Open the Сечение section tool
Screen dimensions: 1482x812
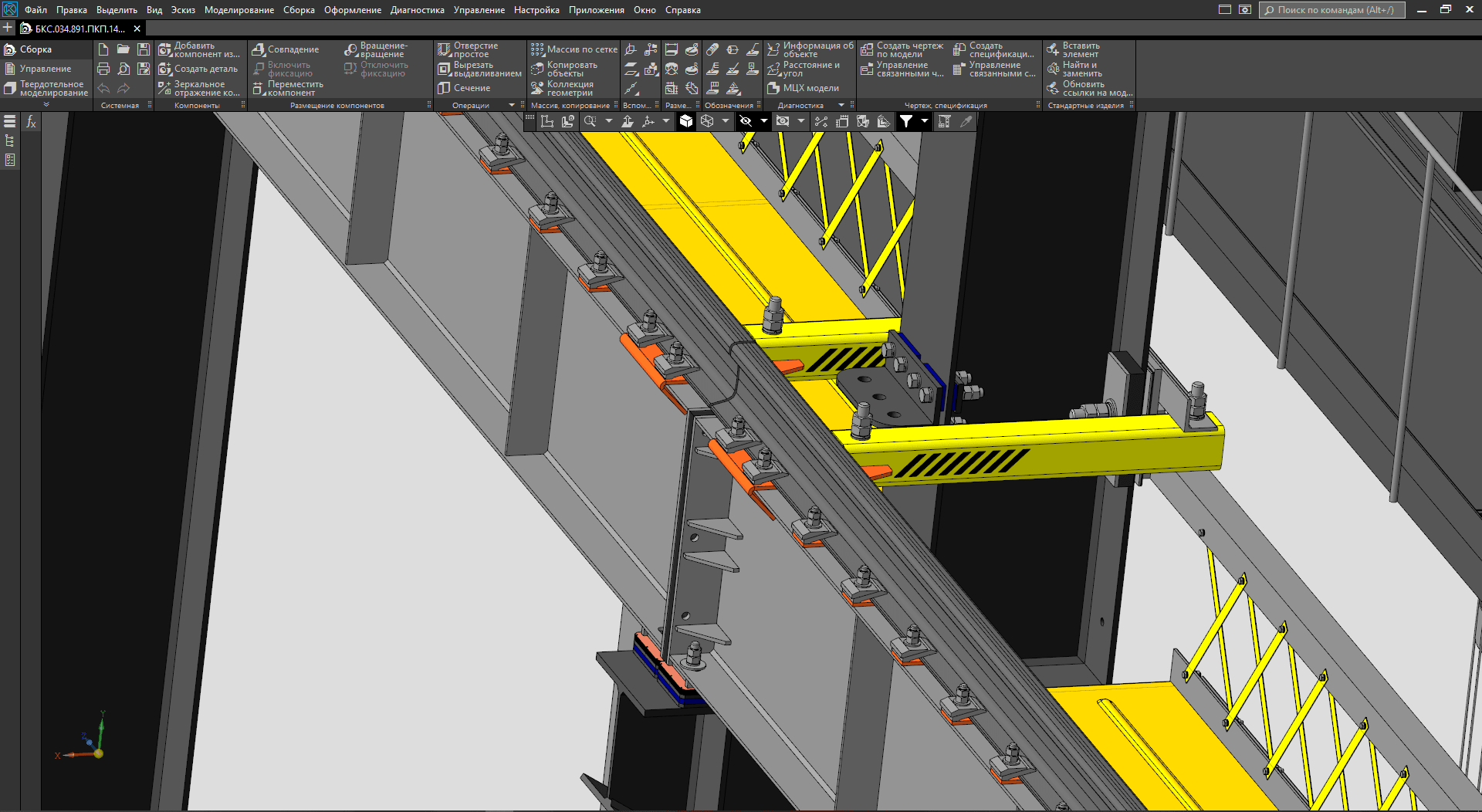coord(464,88)
